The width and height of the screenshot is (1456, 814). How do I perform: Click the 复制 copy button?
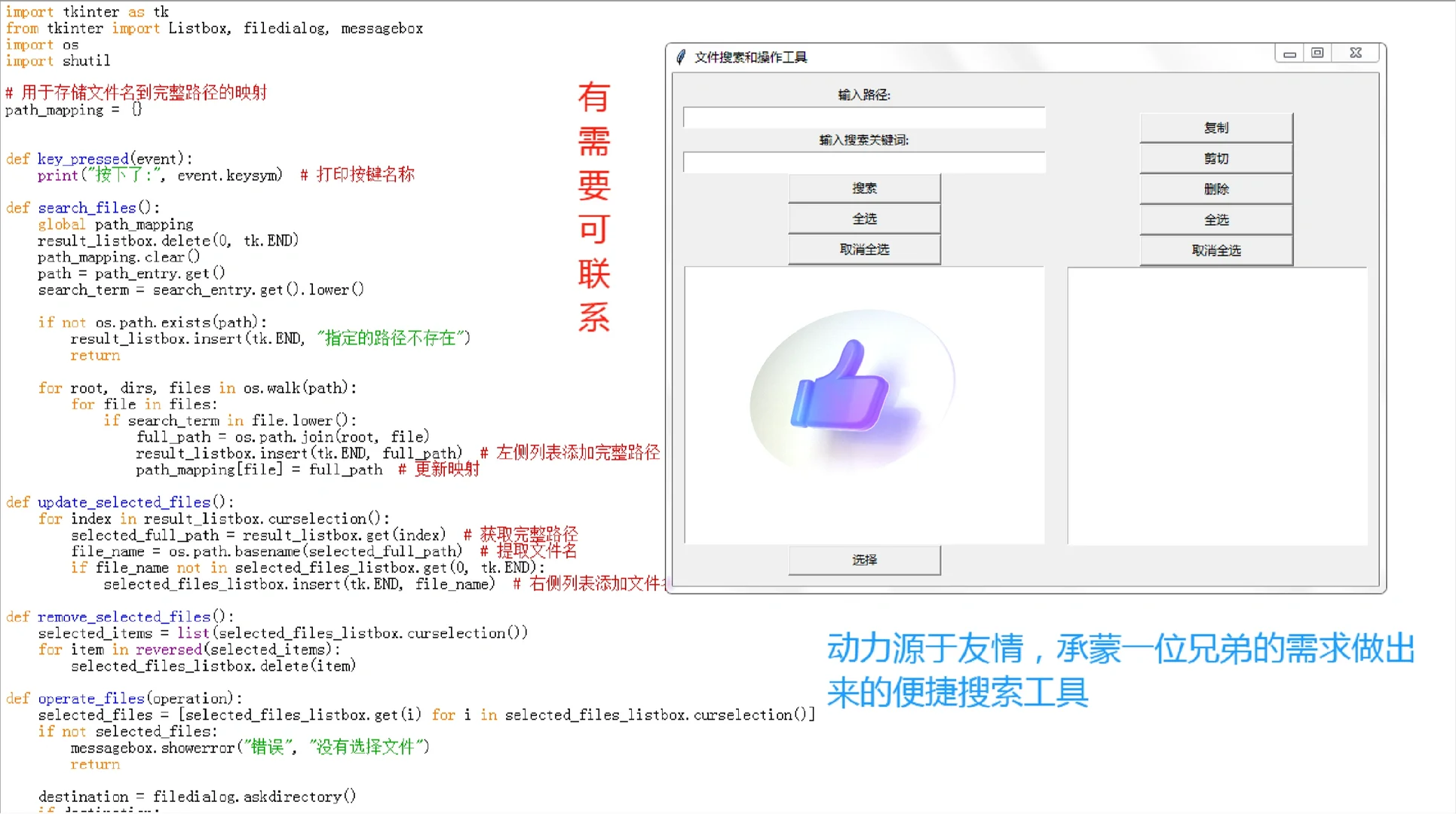pos(1215,127)
